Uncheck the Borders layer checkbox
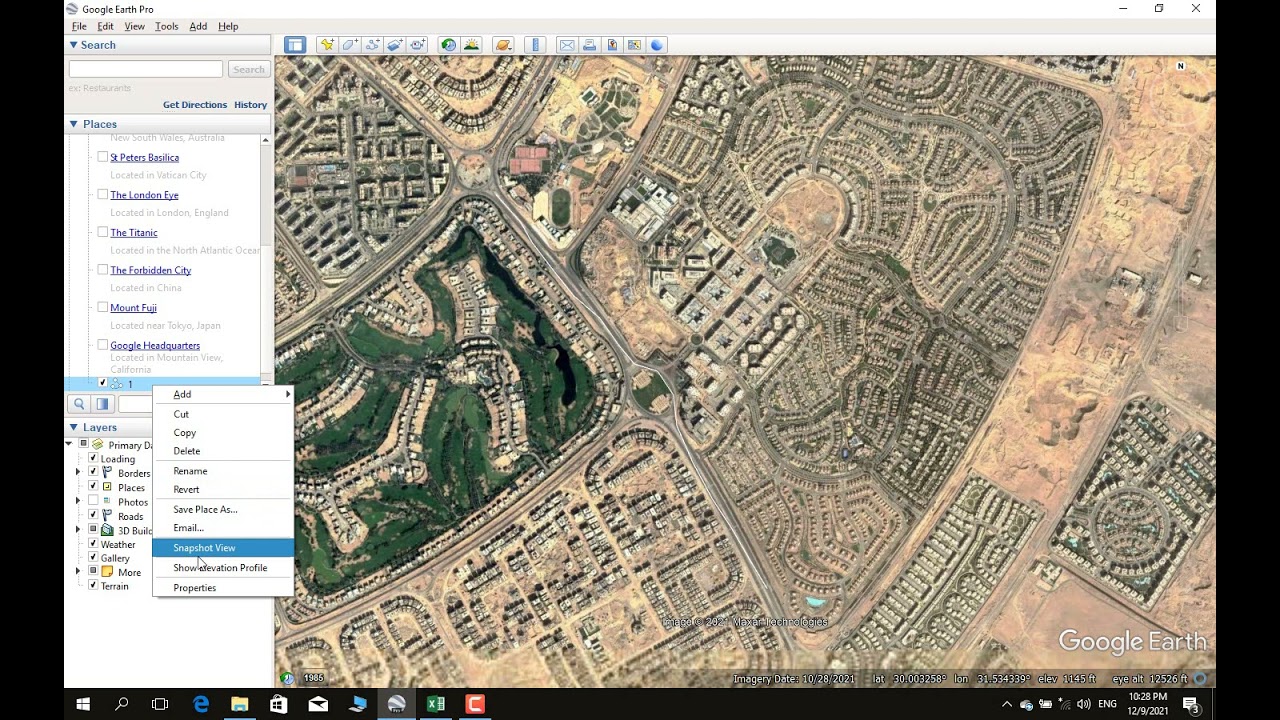 coord(93,472)
